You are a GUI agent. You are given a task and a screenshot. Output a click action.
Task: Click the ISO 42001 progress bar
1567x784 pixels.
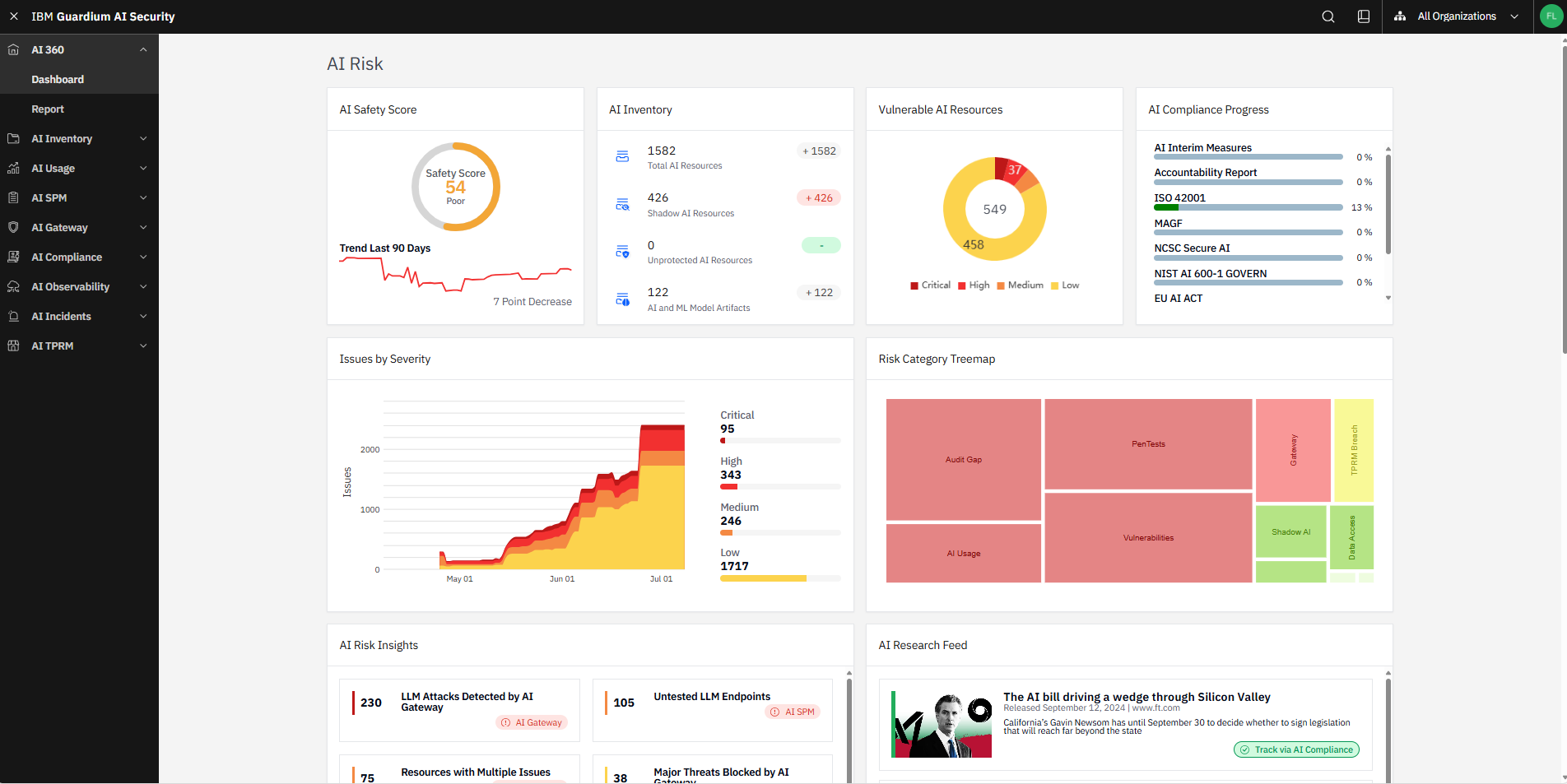pos(1248,207)
